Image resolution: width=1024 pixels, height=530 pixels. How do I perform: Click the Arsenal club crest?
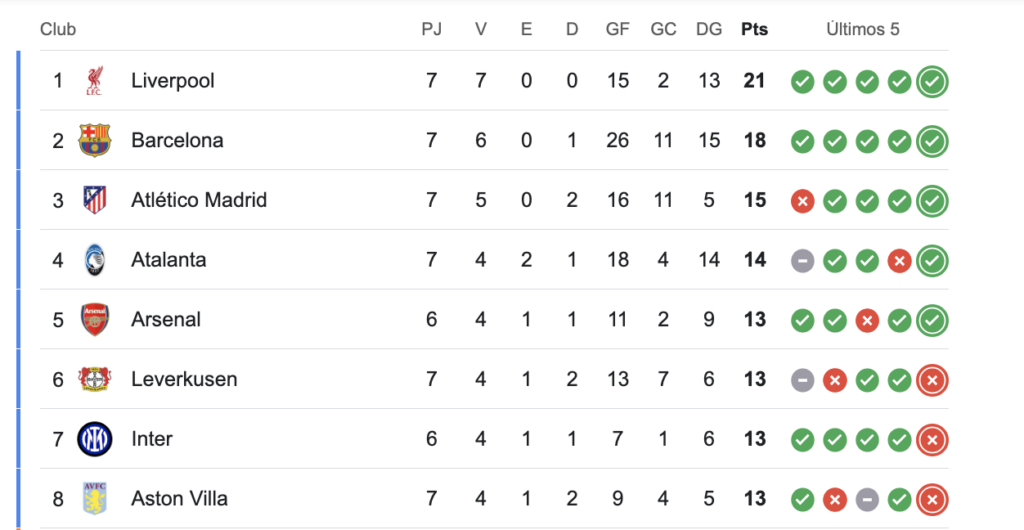95,320
